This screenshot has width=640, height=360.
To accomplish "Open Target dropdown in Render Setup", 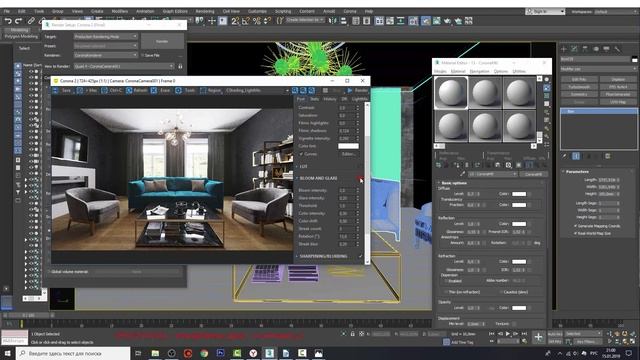I will [105, 36].
